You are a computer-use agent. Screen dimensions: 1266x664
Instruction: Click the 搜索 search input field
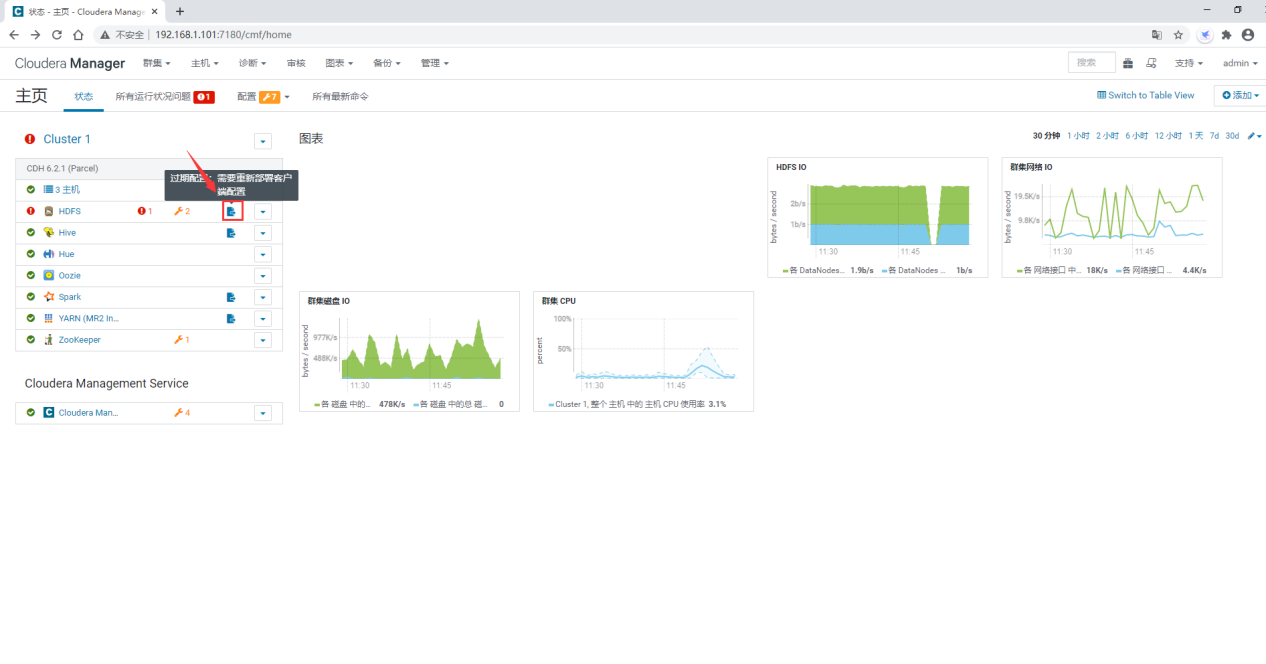point(1091,63)
